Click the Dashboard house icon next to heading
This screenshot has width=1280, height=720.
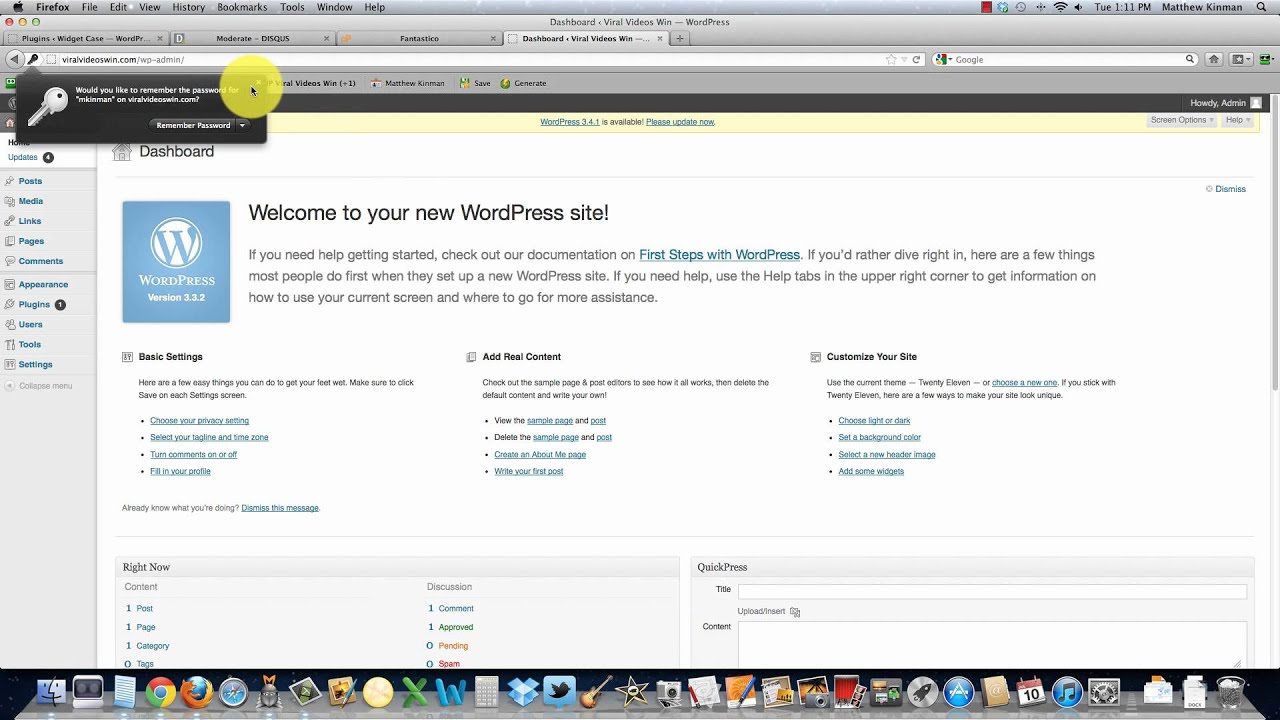[x=122, y=152]
